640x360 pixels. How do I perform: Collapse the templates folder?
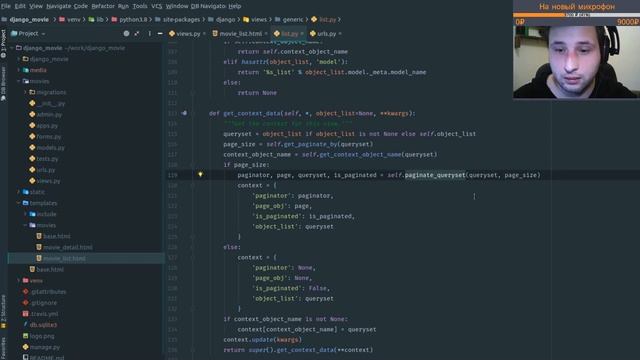(19, 203)
